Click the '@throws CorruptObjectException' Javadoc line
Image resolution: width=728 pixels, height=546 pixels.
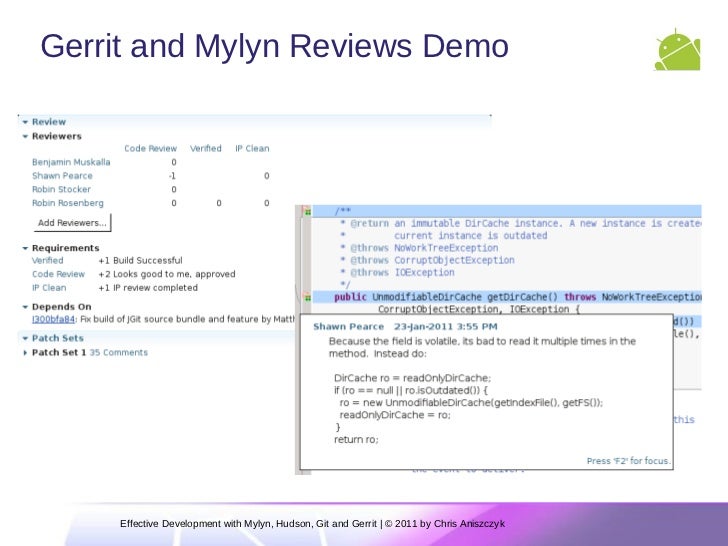428,260
